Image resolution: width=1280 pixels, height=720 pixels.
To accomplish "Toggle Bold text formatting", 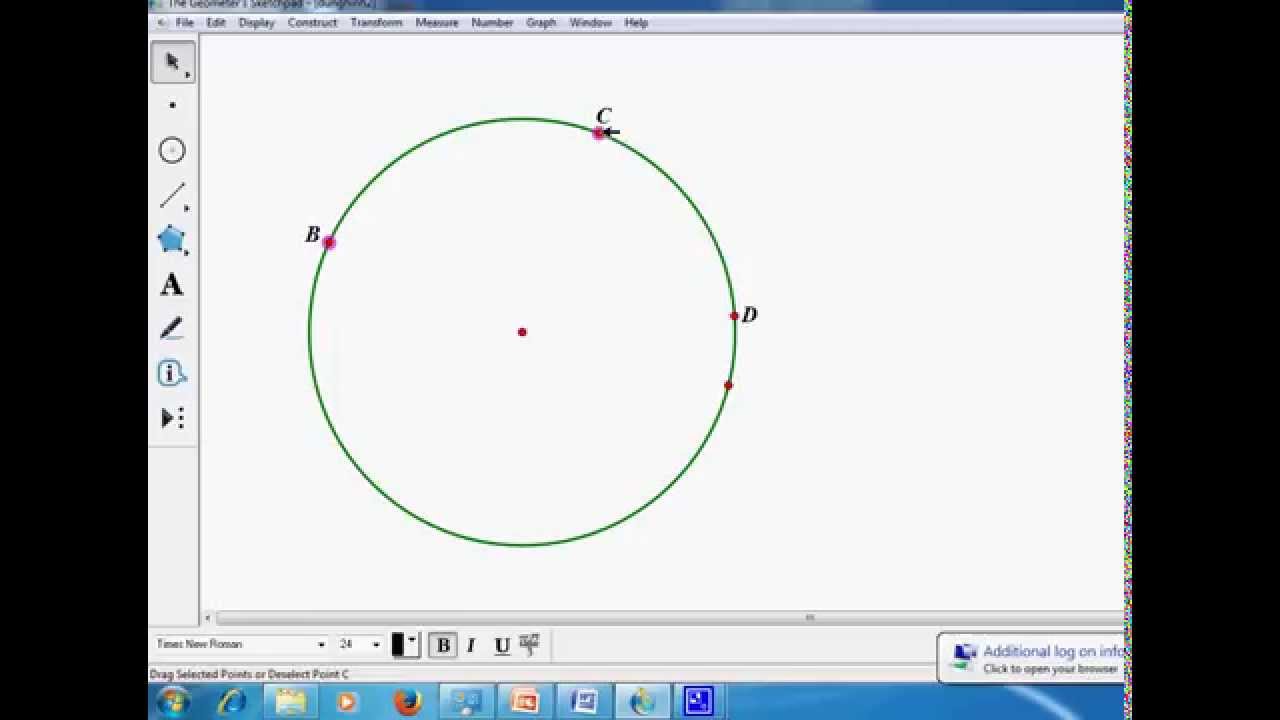I will pos(443,645).
